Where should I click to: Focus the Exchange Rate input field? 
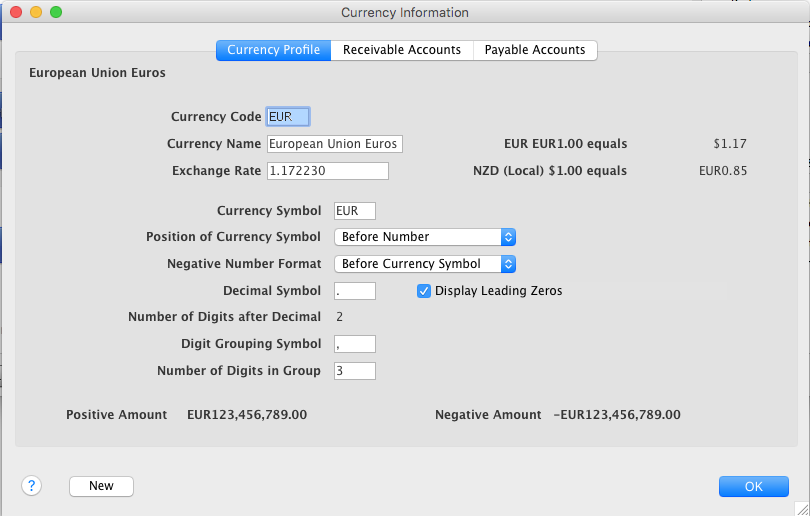click(326, 171)
